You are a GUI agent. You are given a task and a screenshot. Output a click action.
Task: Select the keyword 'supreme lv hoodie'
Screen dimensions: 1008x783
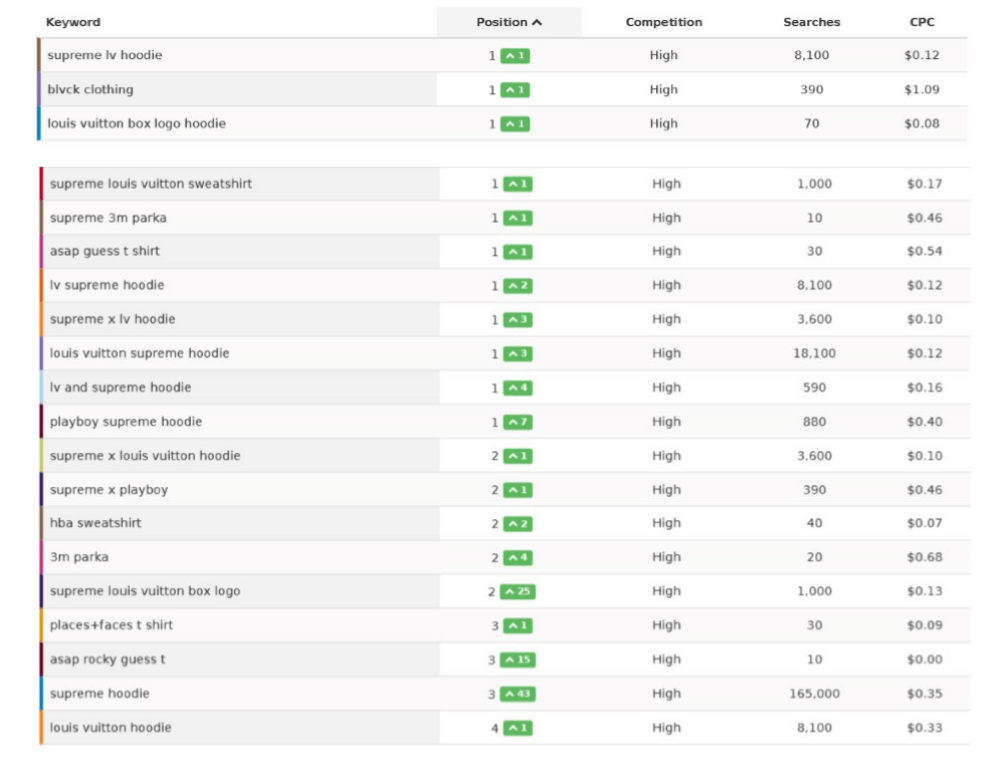coord(105,55)
